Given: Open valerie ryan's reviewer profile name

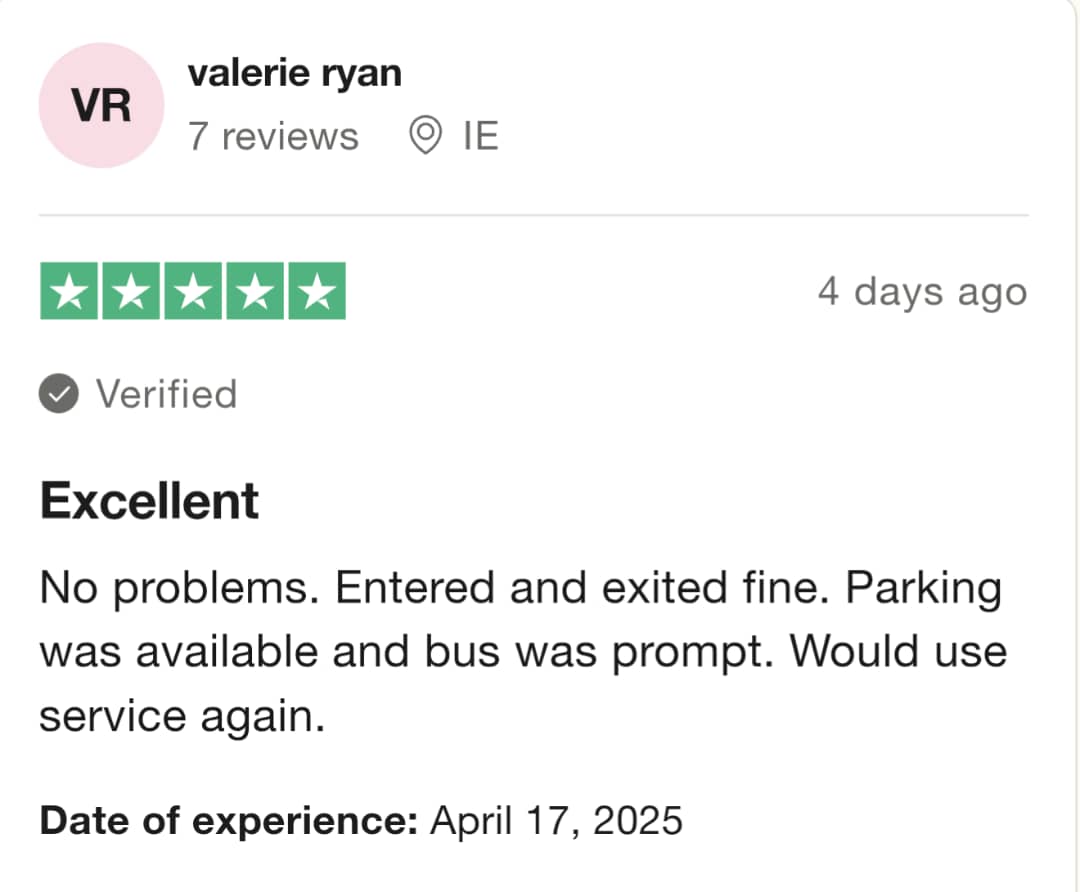Looking at the screenshot, I should [x=295, y=74].
